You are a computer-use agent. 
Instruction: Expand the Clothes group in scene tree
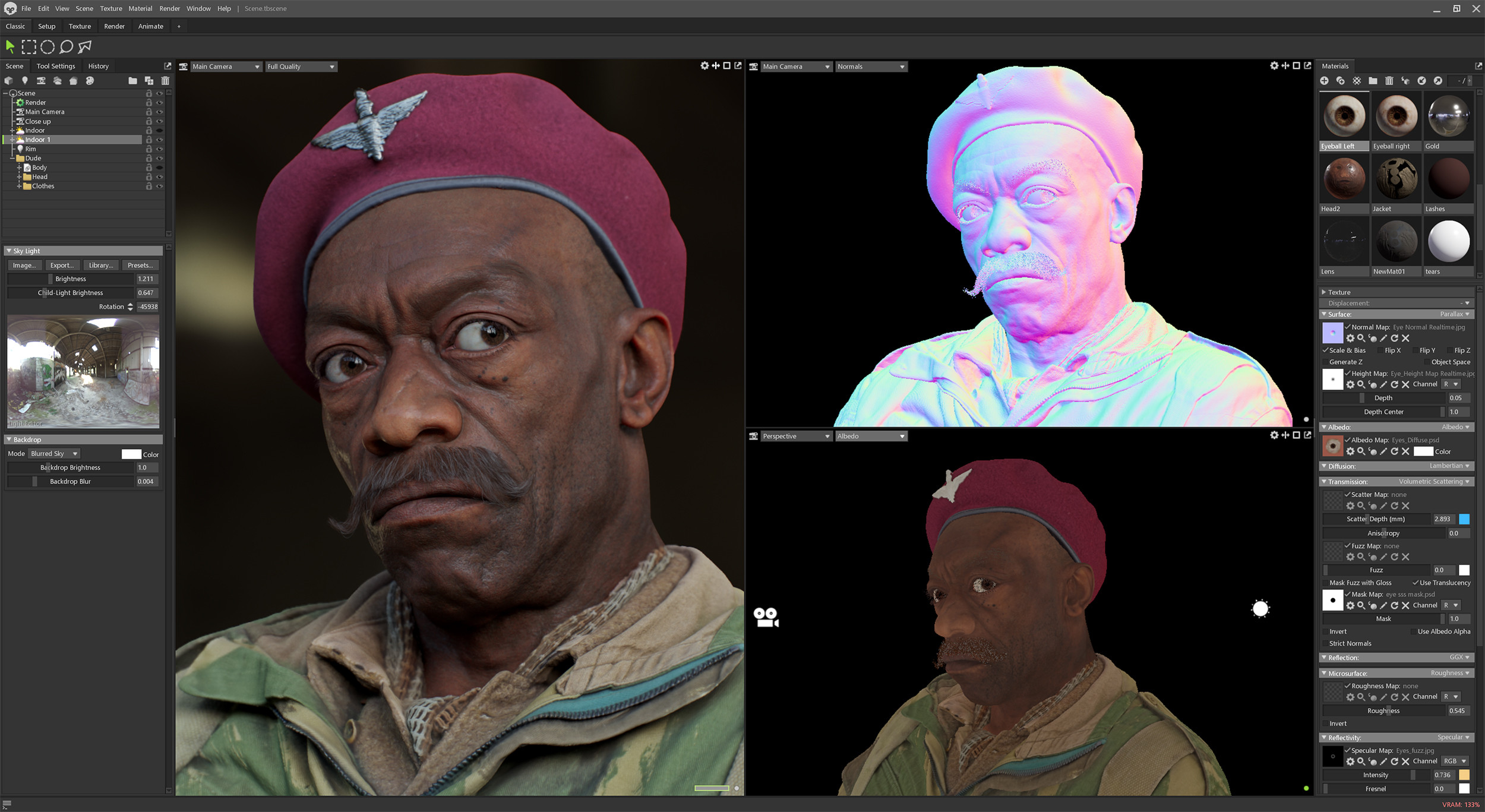[x=20, y=186]
